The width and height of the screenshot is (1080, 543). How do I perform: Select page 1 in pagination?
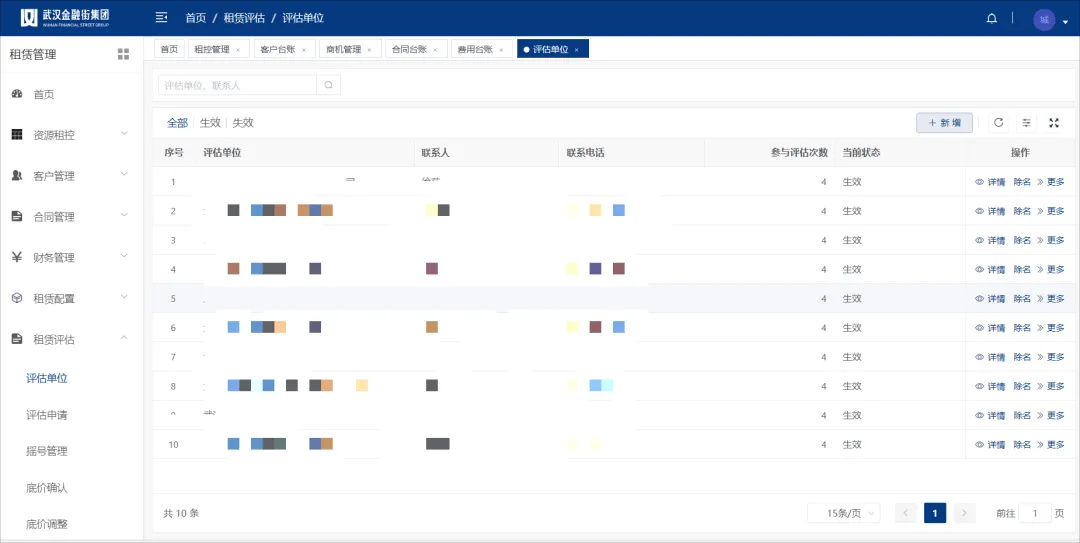click(x=935, y=513)
